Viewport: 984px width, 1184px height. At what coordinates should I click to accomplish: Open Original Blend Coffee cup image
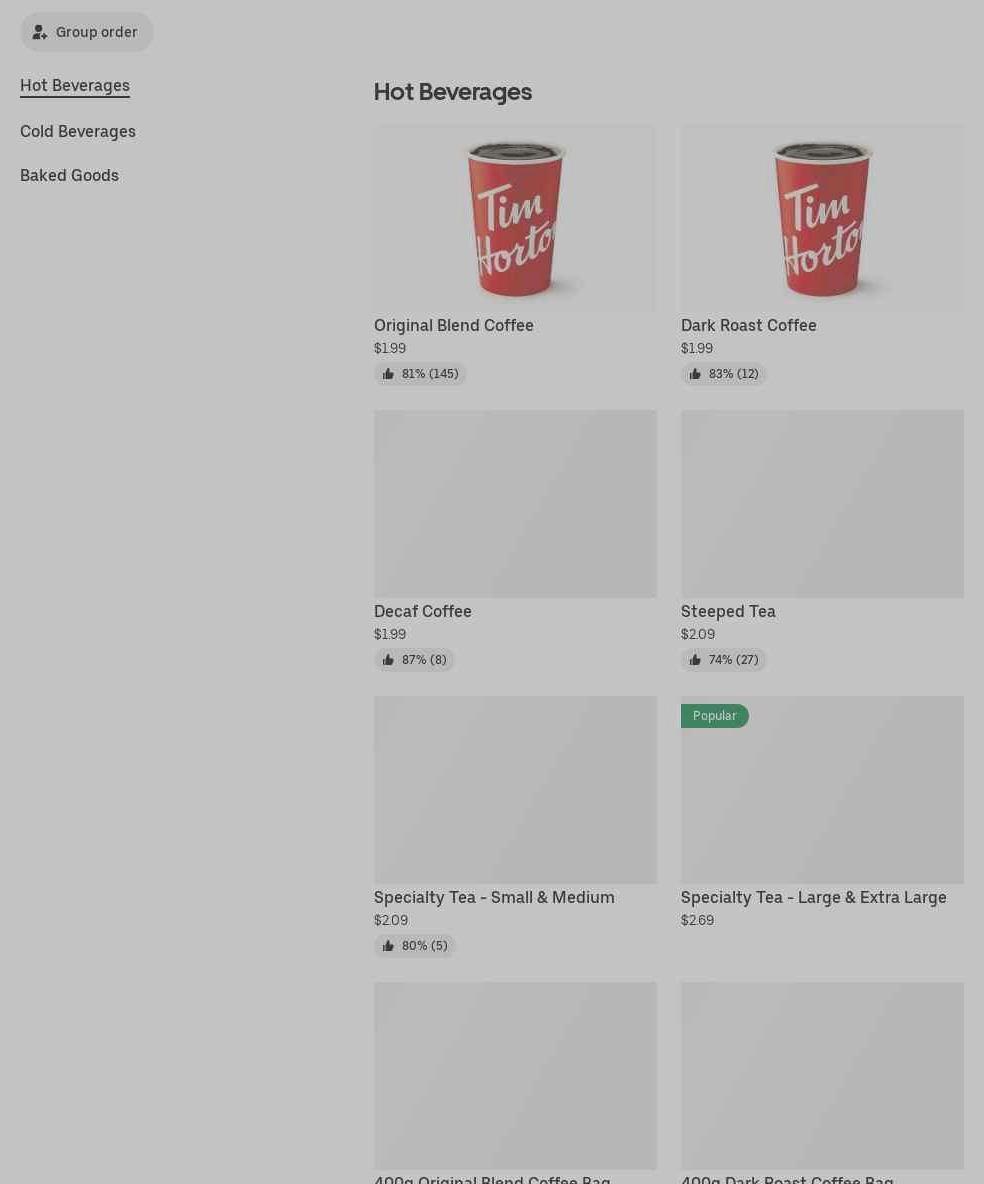coord(515,218)
